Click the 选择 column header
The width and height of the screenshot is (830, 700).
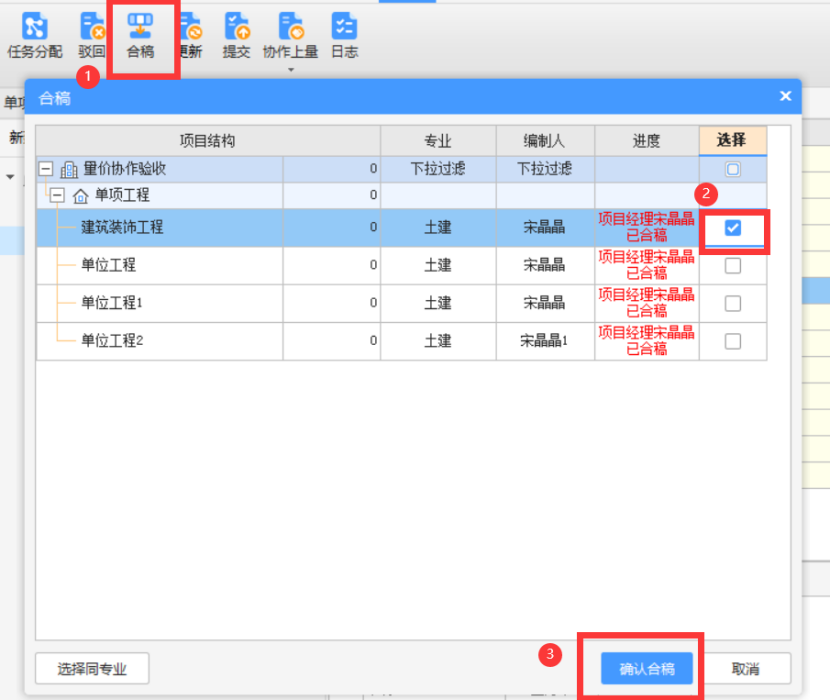[x=733, y=141]
